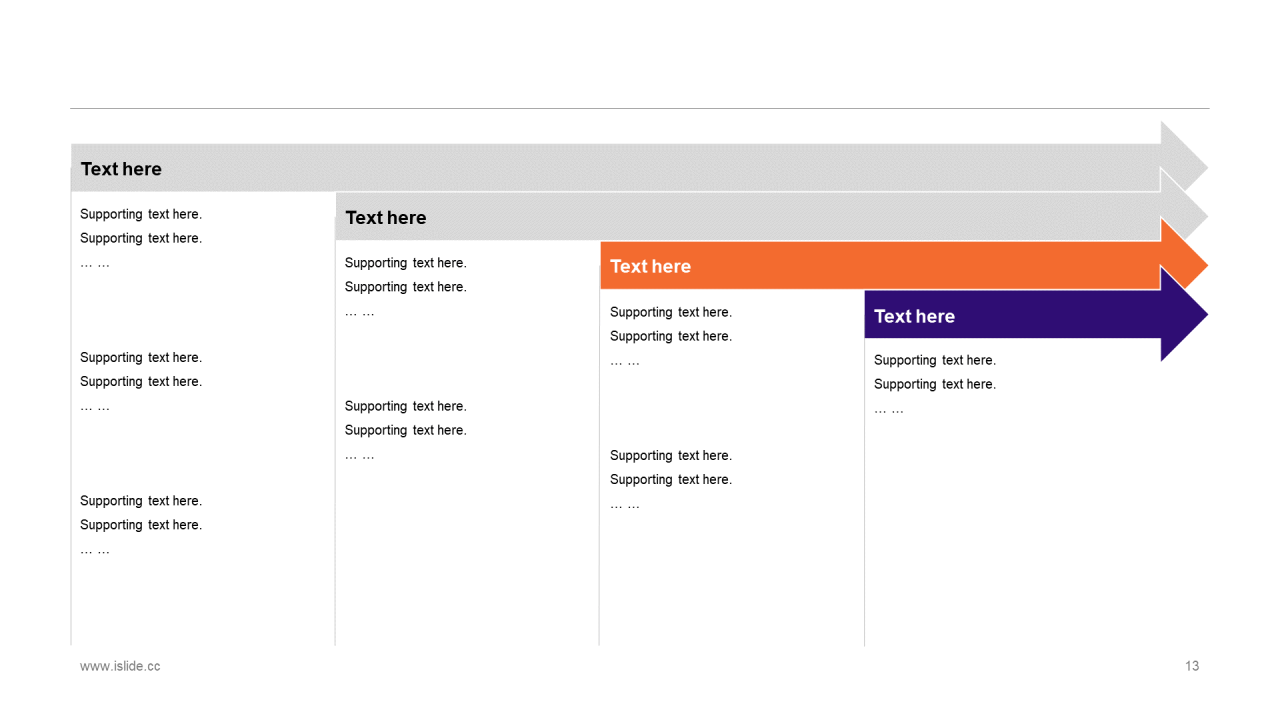Click the orange arrow bar body
1280x720 pixels.
pyautogui.click(x=880, y=266)
